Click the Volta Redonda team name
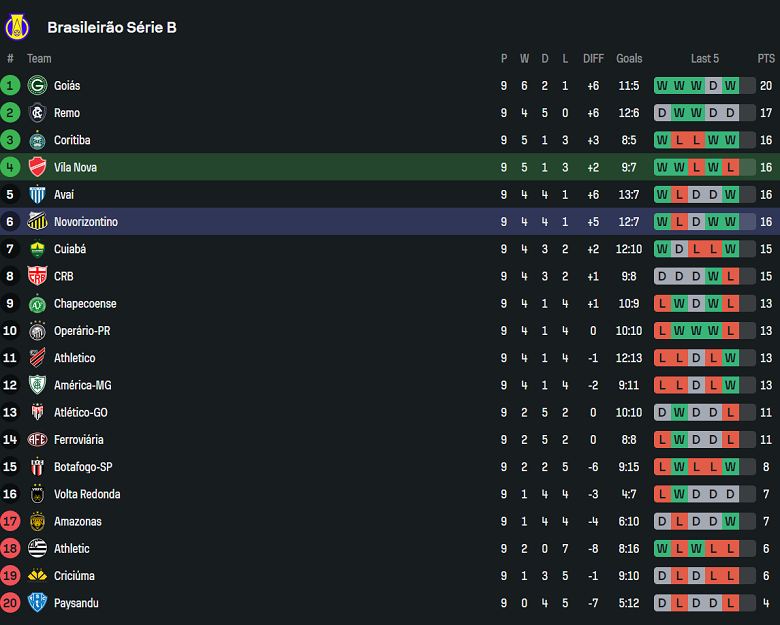 87,494
